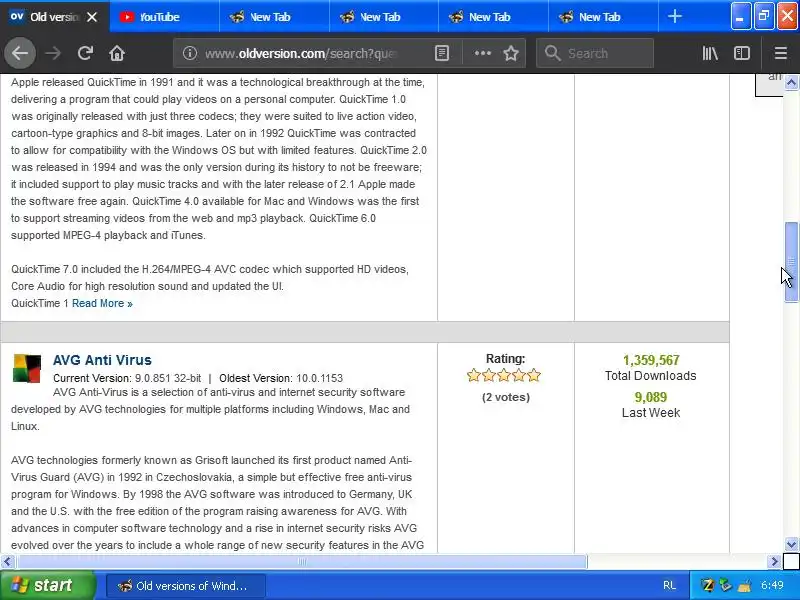
Task: Click the RL language indicator
Action: pyautogui.click(x=669, y=586)
